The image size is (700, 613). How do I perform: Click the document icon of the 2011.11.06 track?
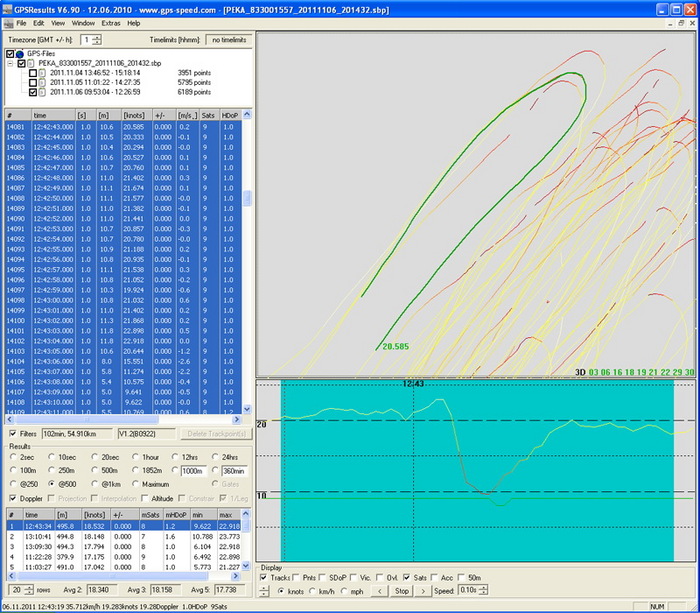coord(43,91)
